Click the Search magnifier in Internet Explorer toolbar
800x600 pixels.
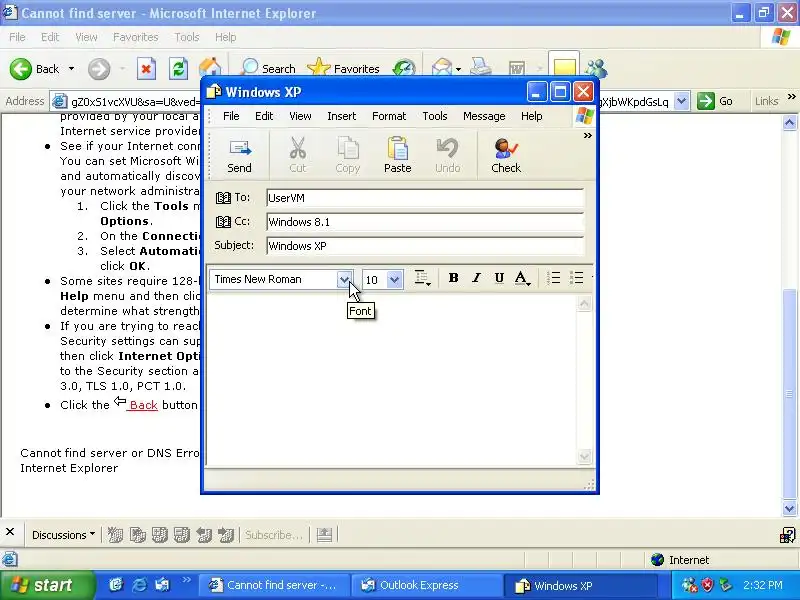(249, 67)
